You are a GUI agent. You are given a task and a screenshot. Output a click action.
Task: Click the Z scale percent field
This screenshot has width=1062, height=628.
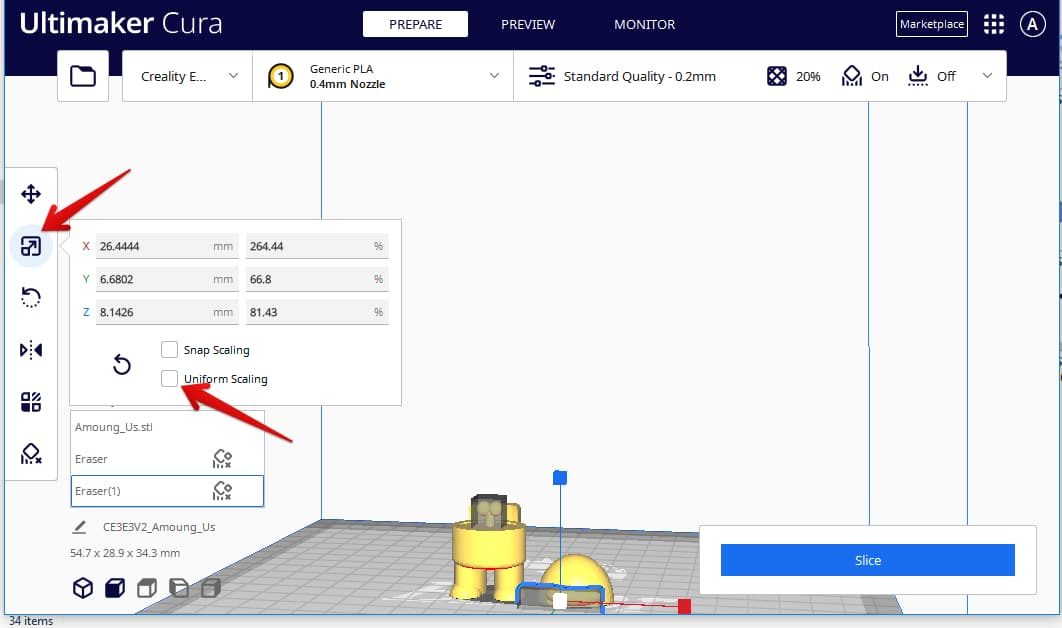[x=317, y=312]
